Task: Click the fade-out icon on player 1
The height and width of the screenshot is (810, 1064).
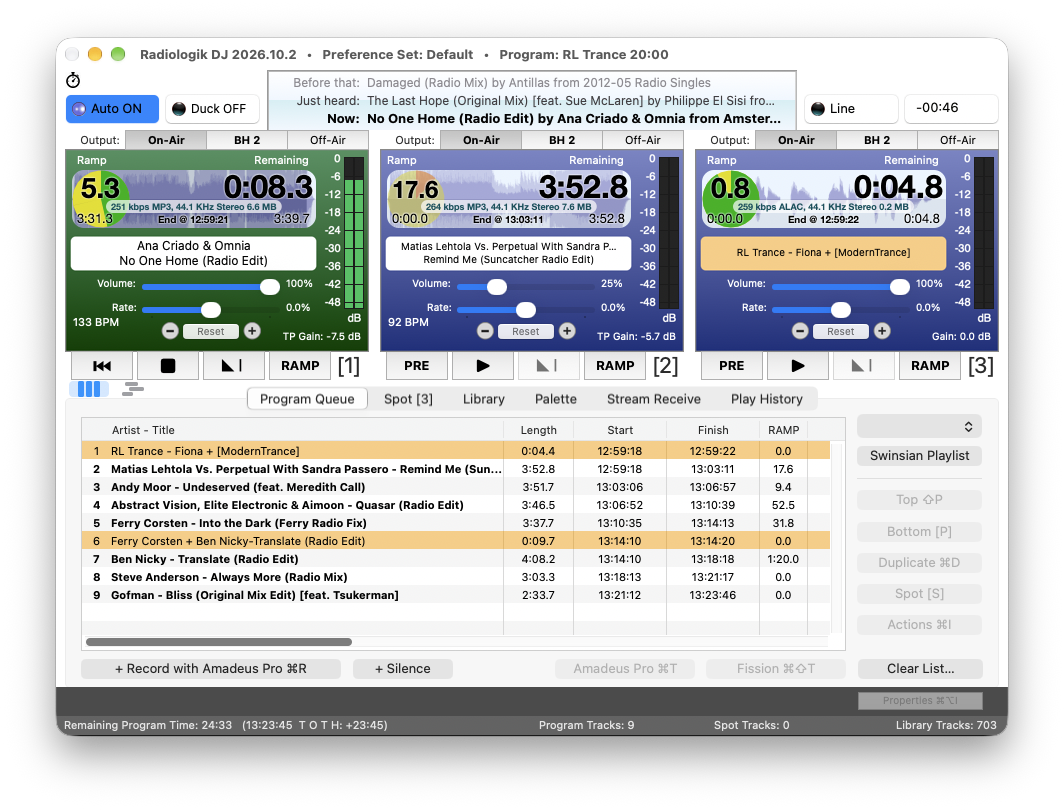Action: [x=233, y=366]
